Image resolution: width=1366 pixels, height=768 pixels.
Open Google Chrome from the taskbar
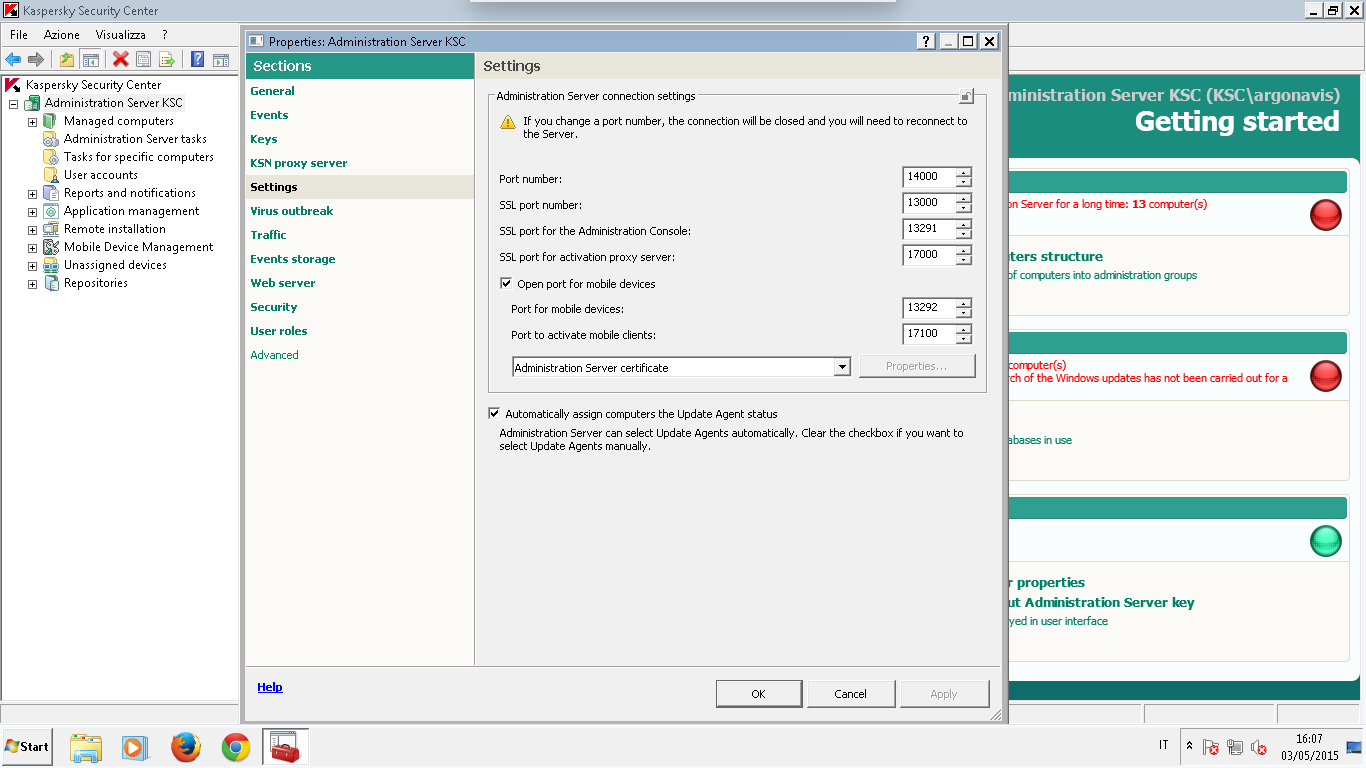[236, 747]
